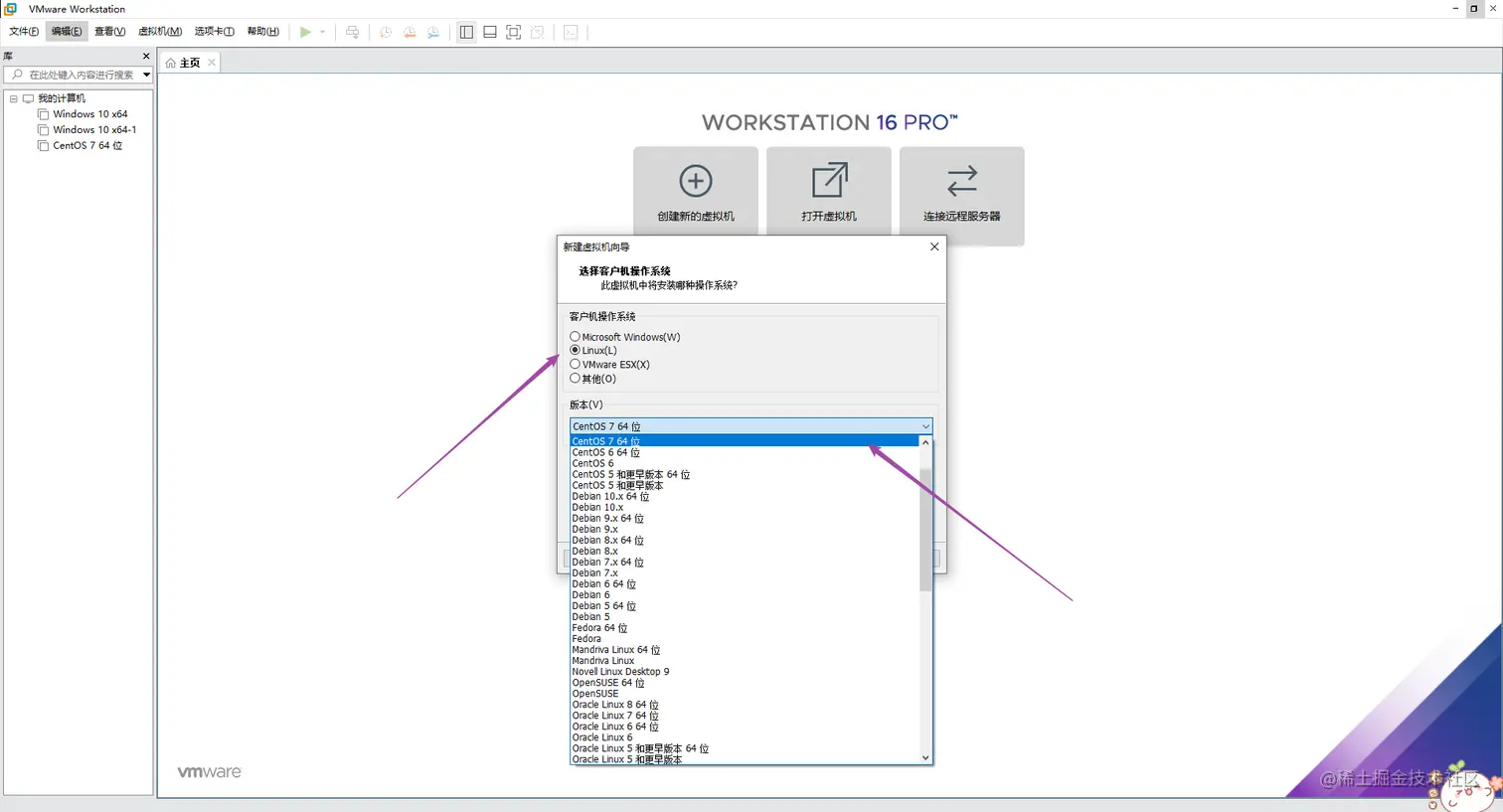Viewport: 1503px width, 812px height.
Task: Open the power options arrow beside play
Action: tap(322, 32)
